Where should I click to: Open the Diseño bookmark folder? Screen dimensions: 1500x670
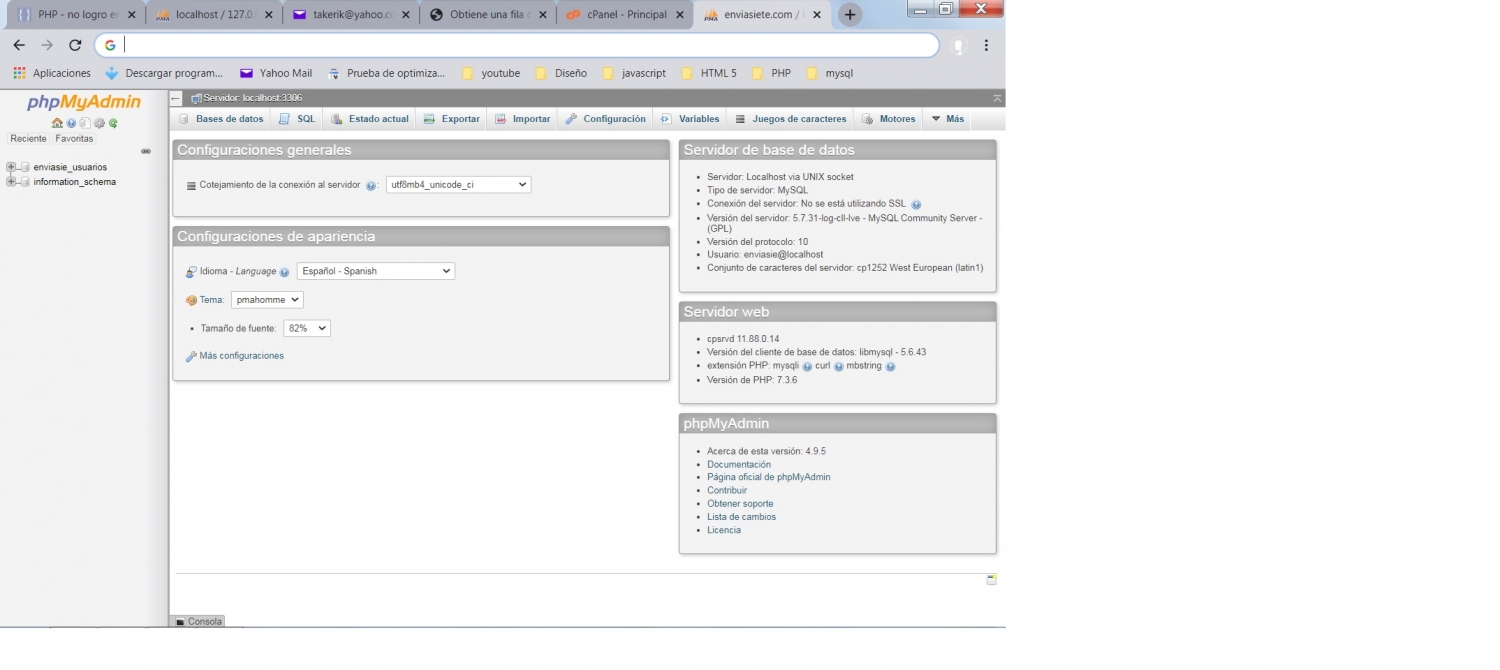561,73
